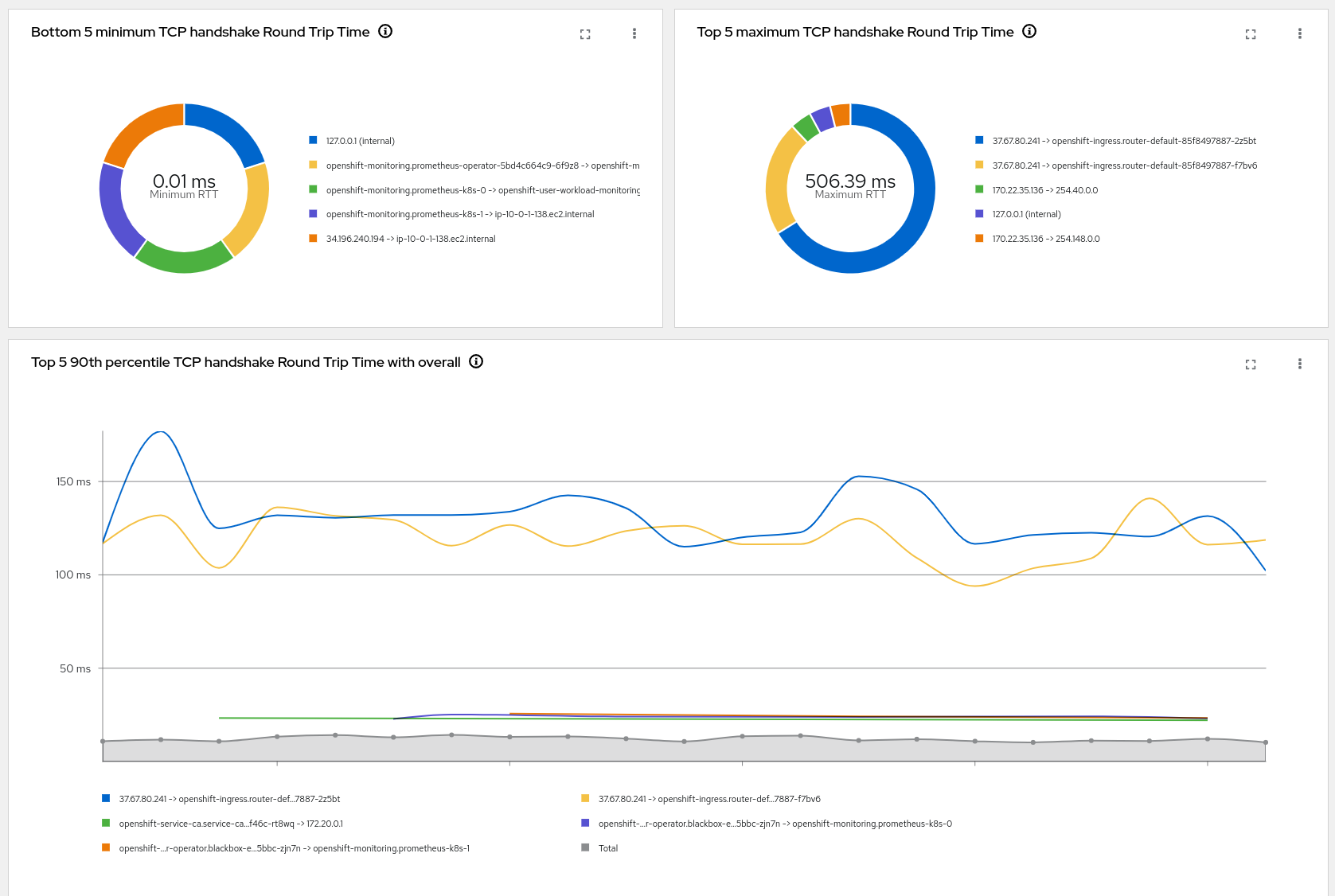Select '127.0.0.1 (internal)' in maximum RTT legend
The width and height of the screenshot is (1335, 896).
1027,214
